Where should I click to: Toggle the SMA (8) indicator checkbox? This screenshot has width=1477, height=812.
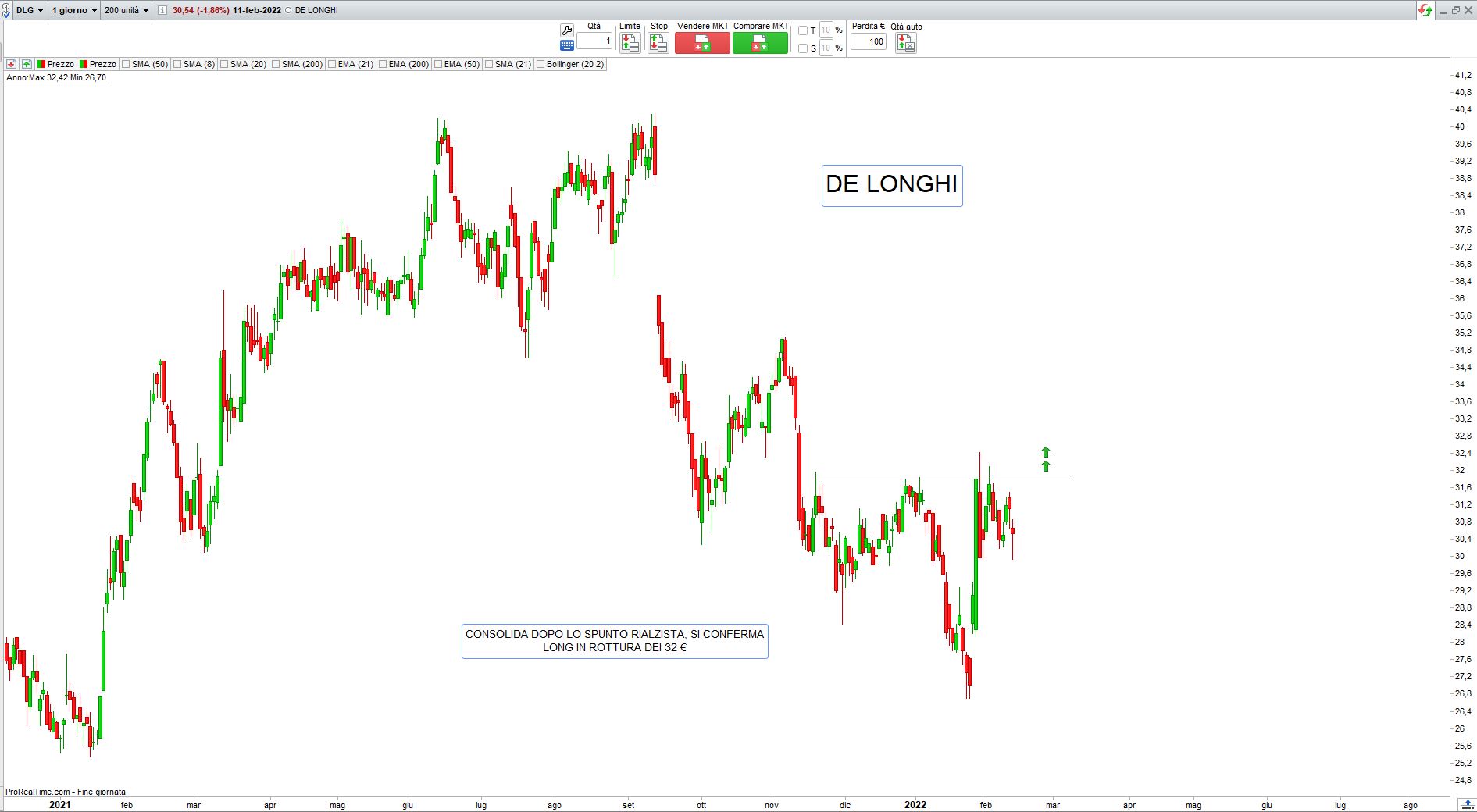pos(177,64)
